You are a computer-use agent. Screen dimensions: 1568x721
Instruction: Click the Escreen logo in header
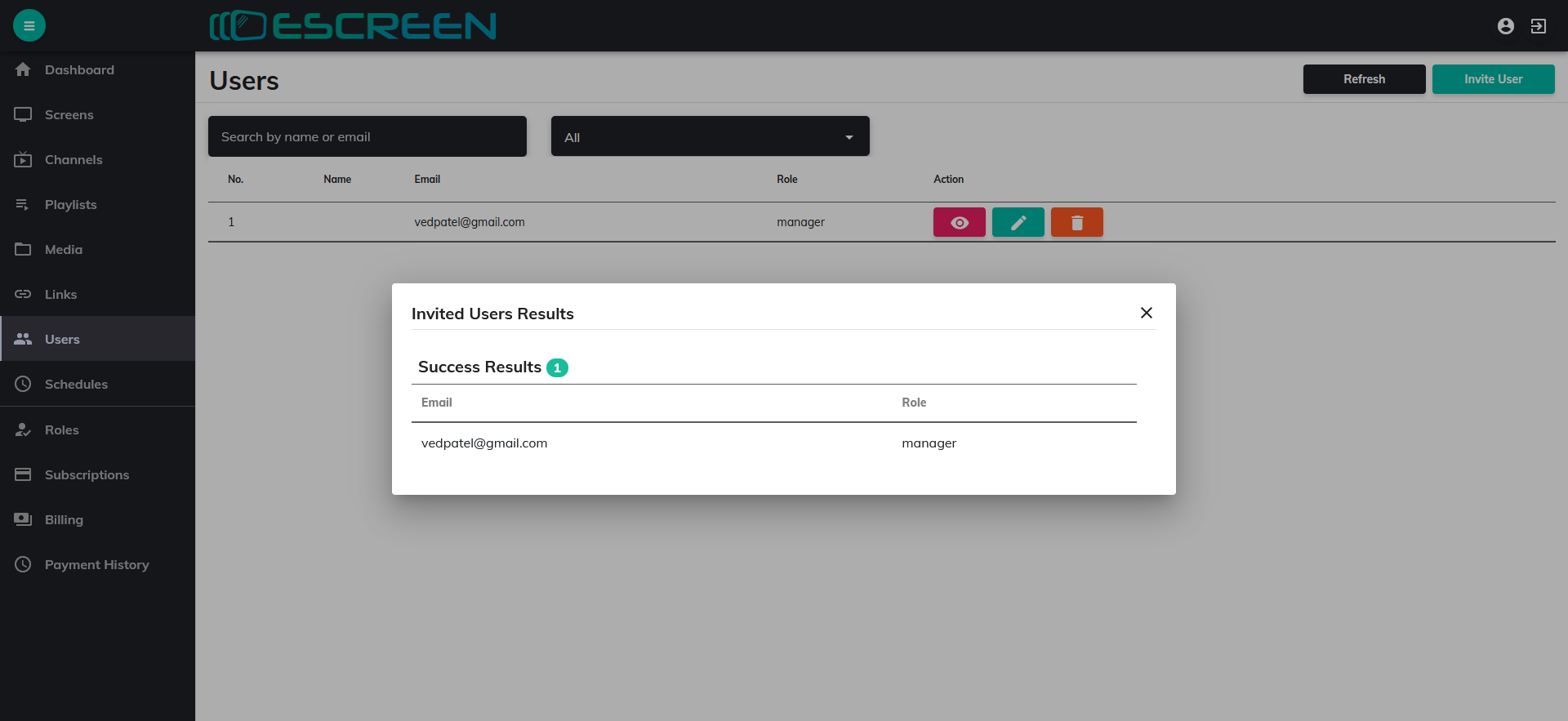click(x=353, y=26)
